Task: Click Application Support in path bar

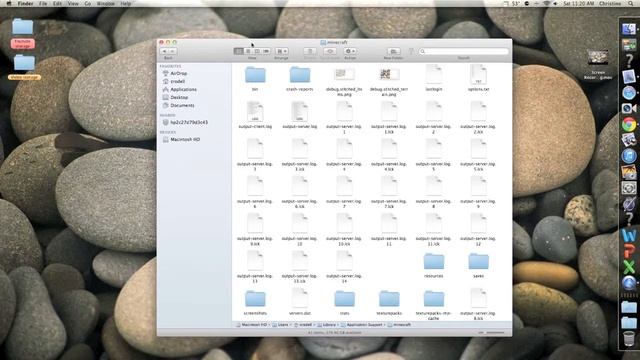Action: click(362, 325)
